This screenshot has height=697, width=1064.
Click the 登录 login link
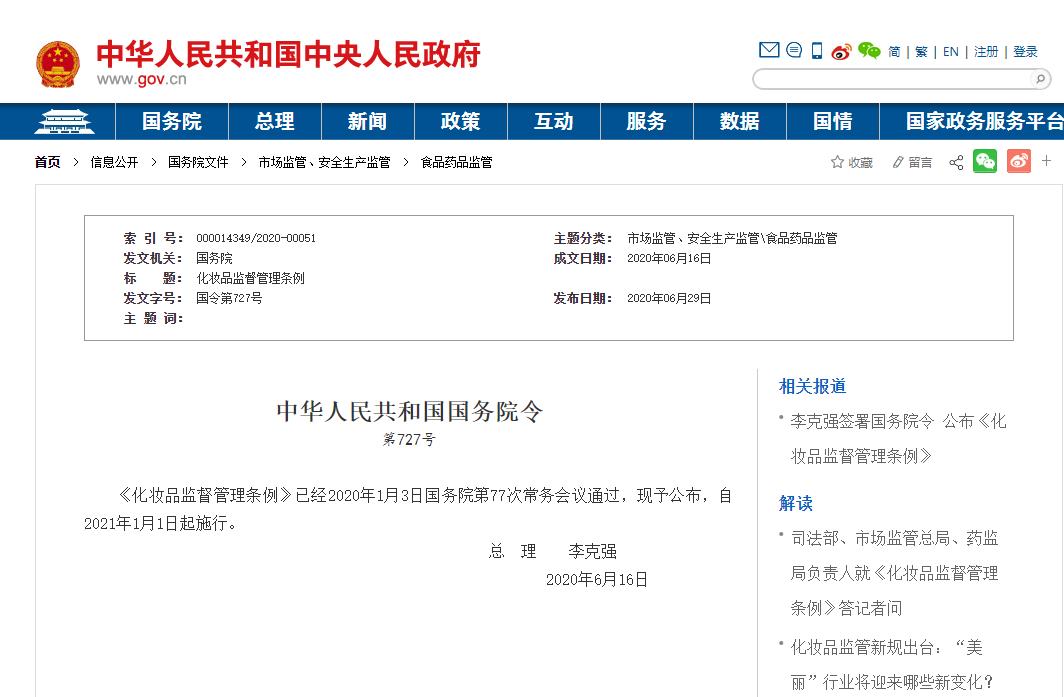1026,51
